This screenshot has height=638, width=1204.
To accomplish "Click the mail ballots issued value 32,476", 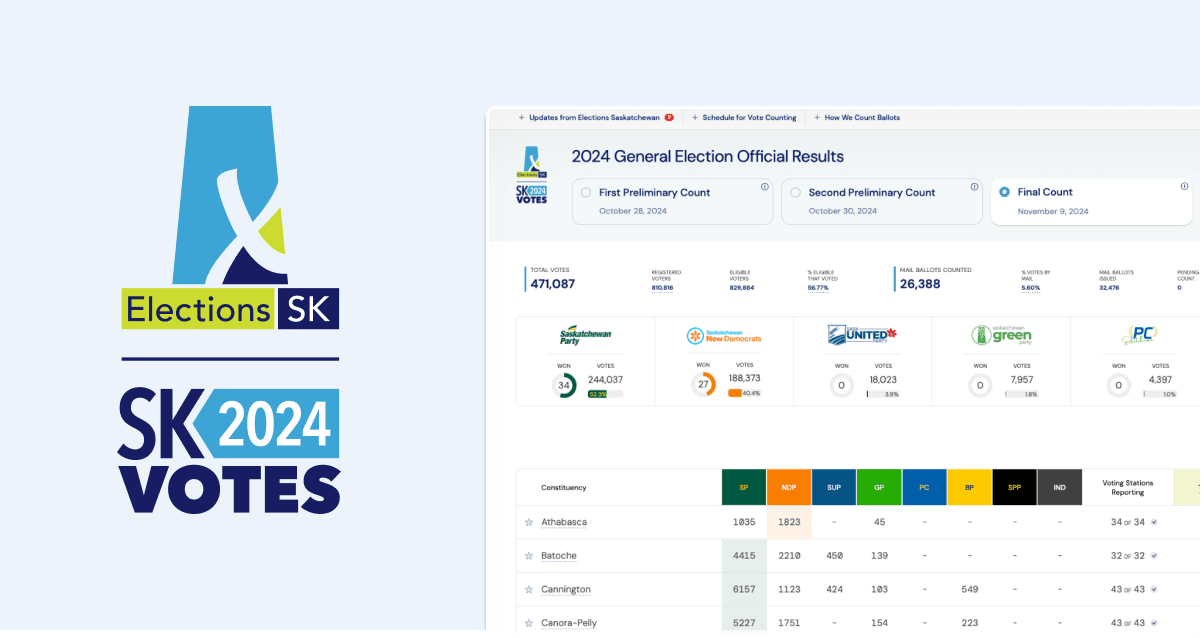I will coord(1109,287).
